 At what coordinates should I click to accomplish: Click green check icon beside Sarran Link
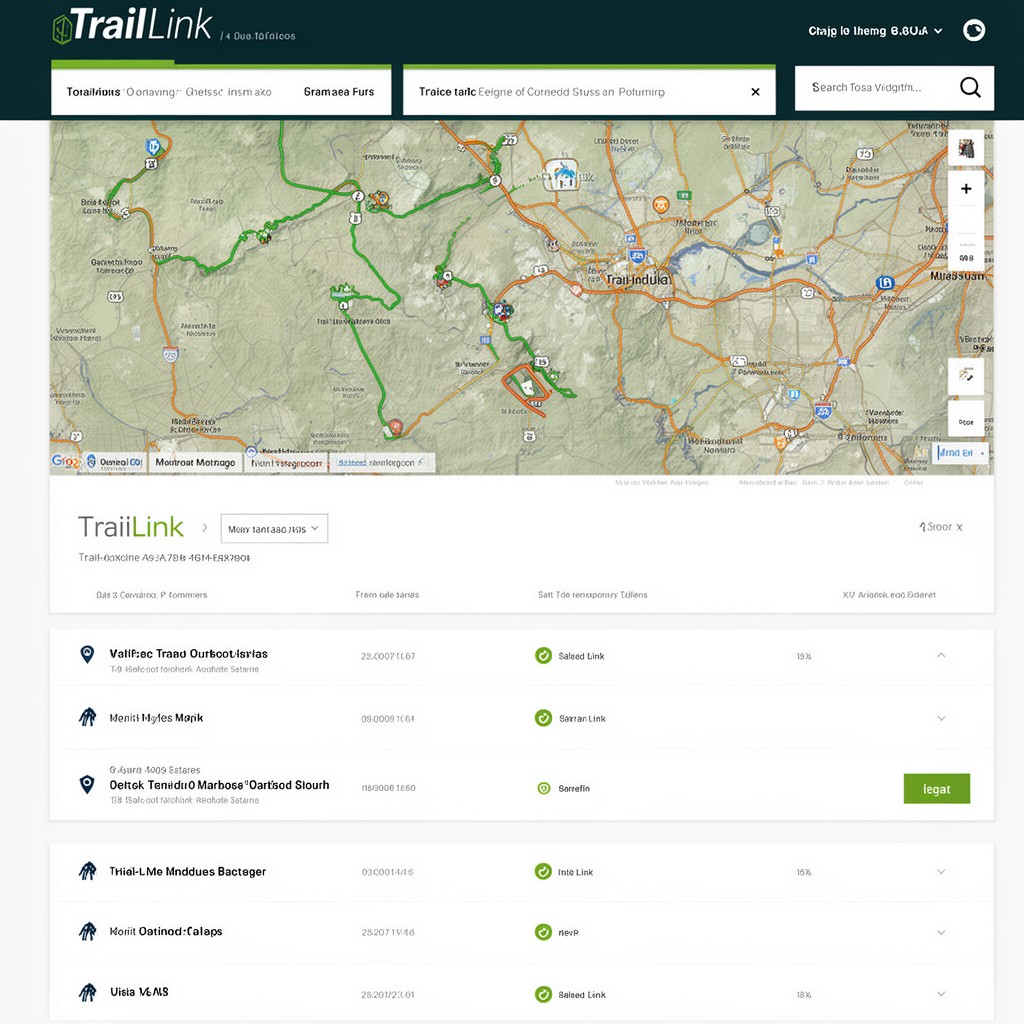click(543, 718)
